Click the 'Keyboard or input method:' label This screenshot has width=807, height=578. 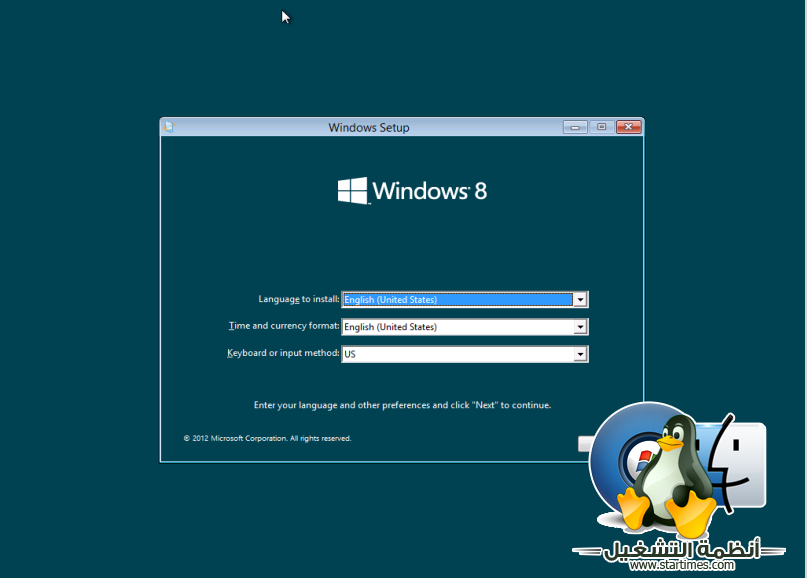click(x=283, y=353)
